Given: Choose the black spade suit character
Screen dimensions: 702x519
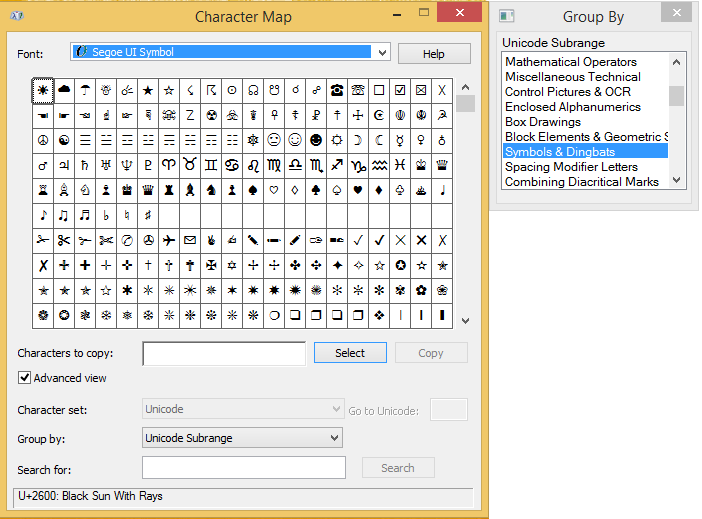Looking at the screenshot, I should [x=253, y=190].
